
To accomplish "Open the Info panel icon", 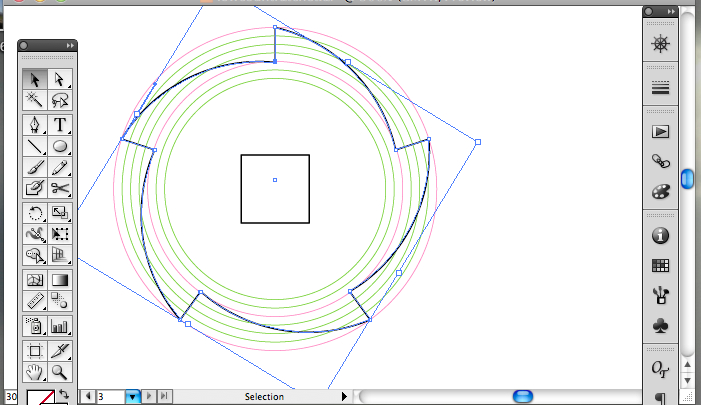I will [660, 235].
